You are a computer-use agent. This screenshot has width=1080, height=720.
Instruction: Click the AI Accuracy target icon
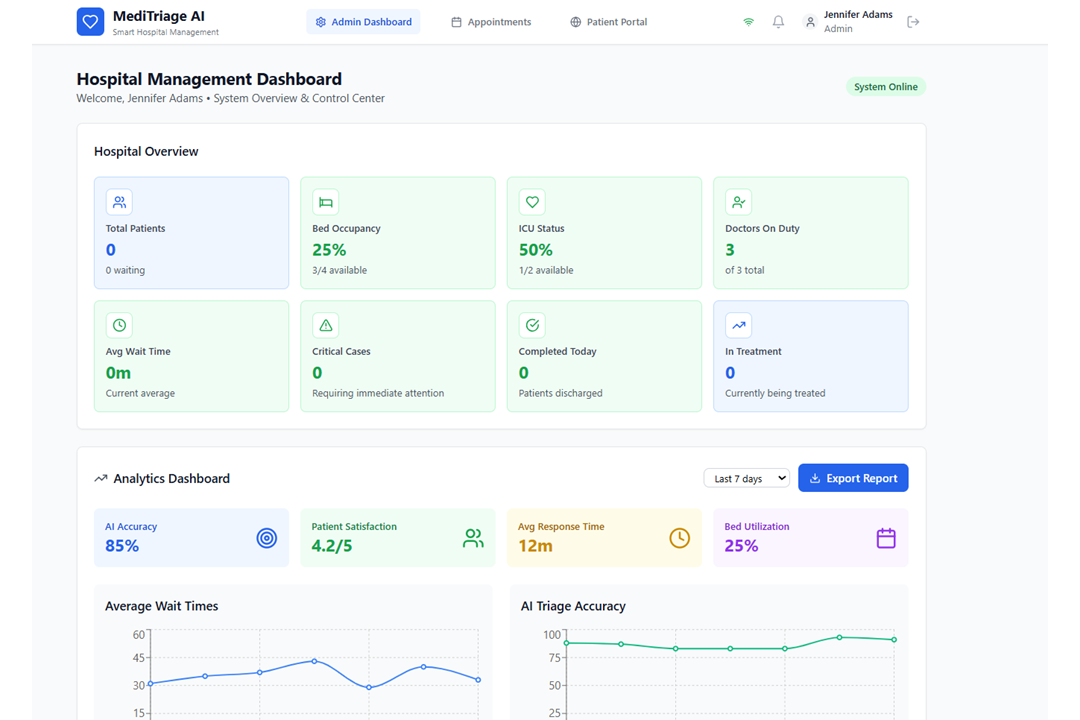pyautogui.click(x=267, y=538)
